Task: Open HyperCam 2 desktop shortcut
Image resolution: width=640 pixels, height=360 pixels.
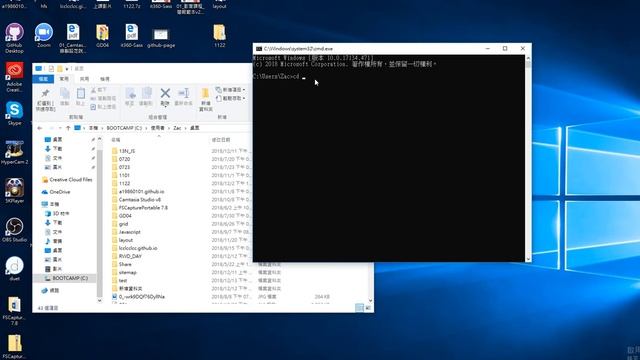Action: click(14, 152)
